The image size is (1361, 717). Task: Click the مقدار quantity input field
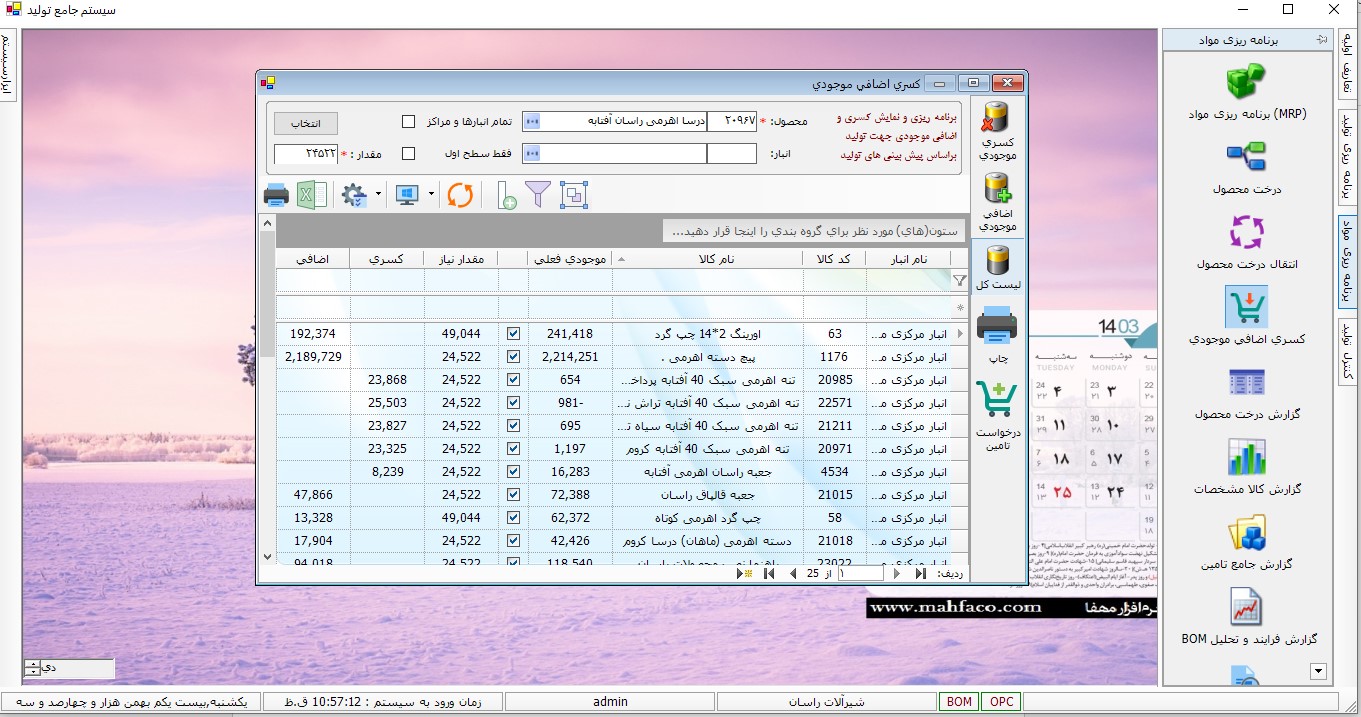point(305,154)
